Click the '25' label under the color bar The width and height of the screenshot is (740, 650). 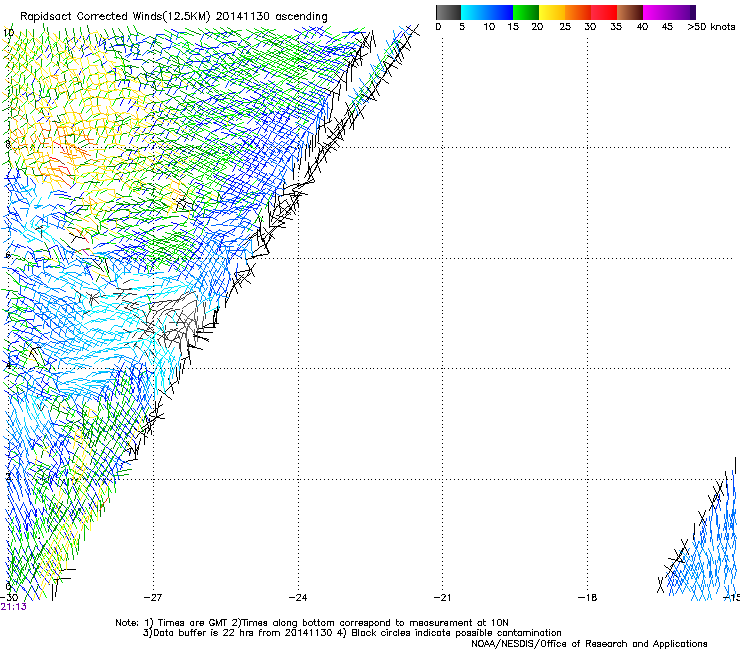tap(565, 27)
